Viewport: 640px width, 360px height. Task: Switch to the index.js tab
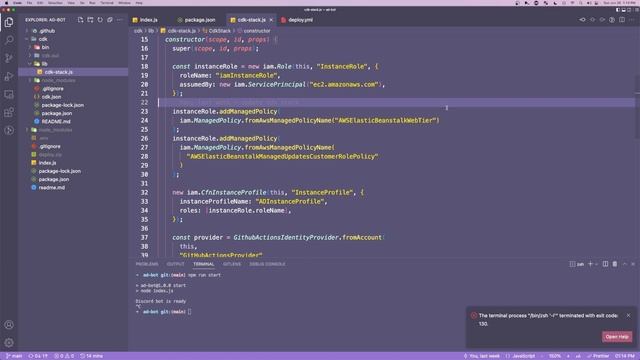pyautogui.click(x=145, y=20)
